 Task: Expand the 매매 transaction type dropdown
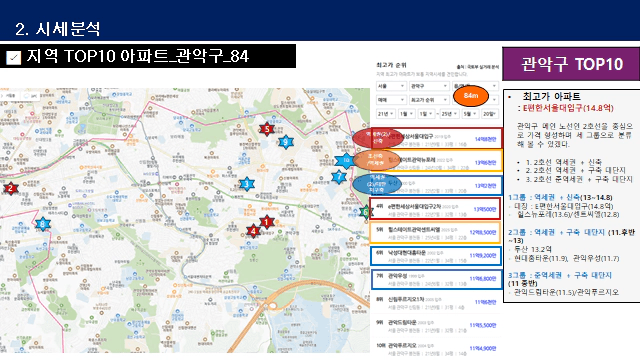391,100
